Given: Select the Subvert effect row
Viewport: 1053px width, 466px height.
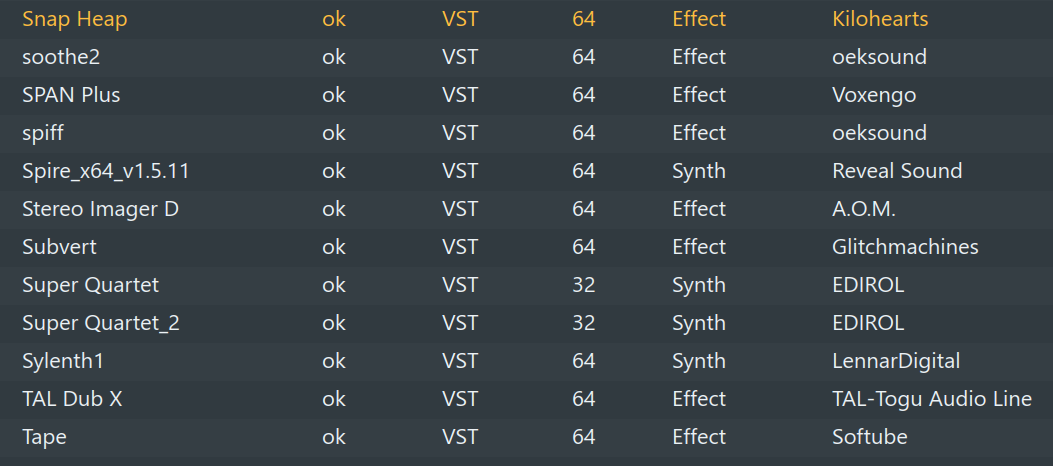Looking at the screenshot, I should click(59, 247).
